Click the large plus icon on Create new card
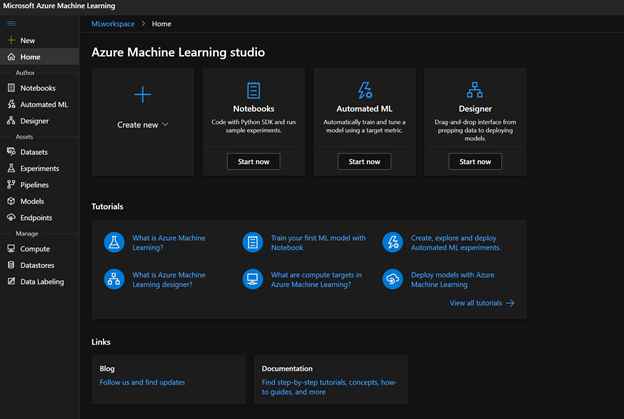Screen dimensions: 624x419 pyautogui.click(x=142, y=95)
